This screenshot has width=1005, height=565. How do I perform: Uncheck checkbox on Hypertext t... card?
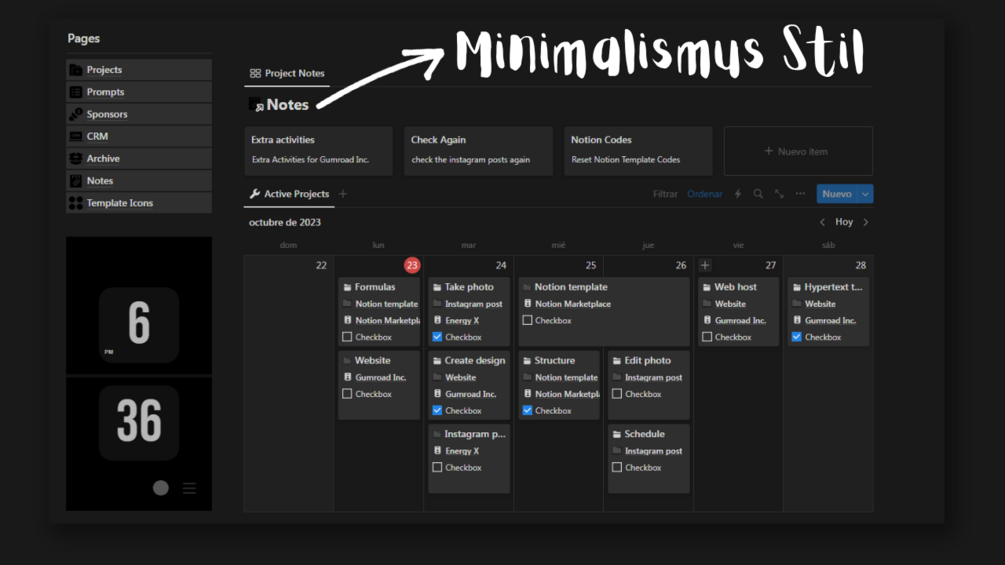click(797, 337)
